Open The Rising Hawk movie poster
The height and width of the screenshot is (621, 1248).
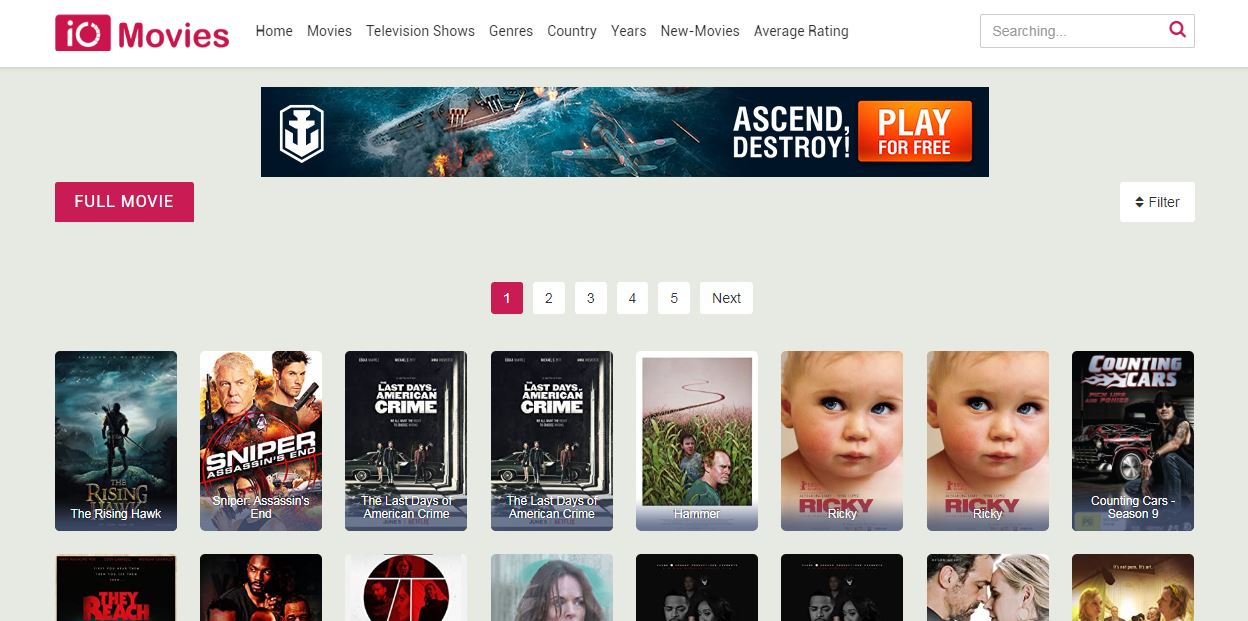115,440
